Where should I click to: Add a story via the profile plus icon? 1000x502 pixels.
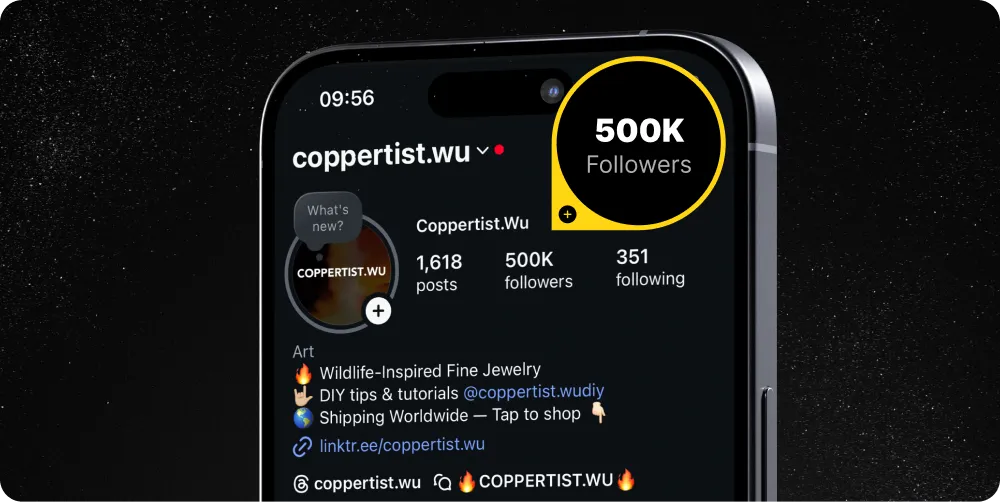click(379, 311)
